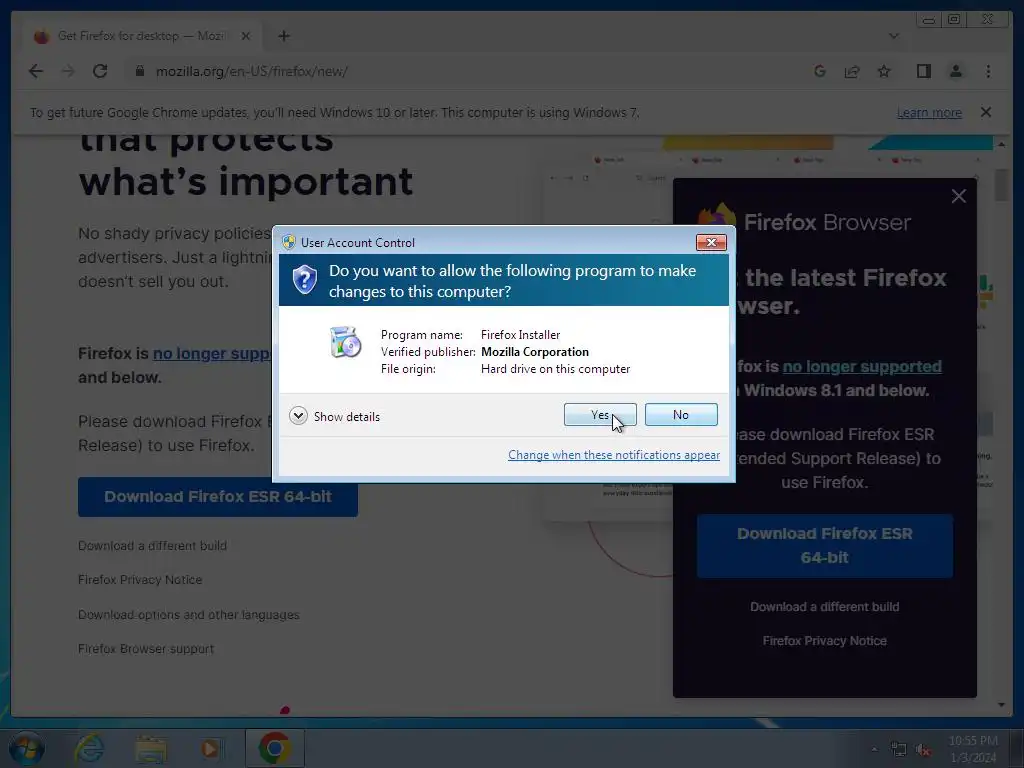
Task: Open Windows Media Player from taskbar
Action: coord(210,748)
